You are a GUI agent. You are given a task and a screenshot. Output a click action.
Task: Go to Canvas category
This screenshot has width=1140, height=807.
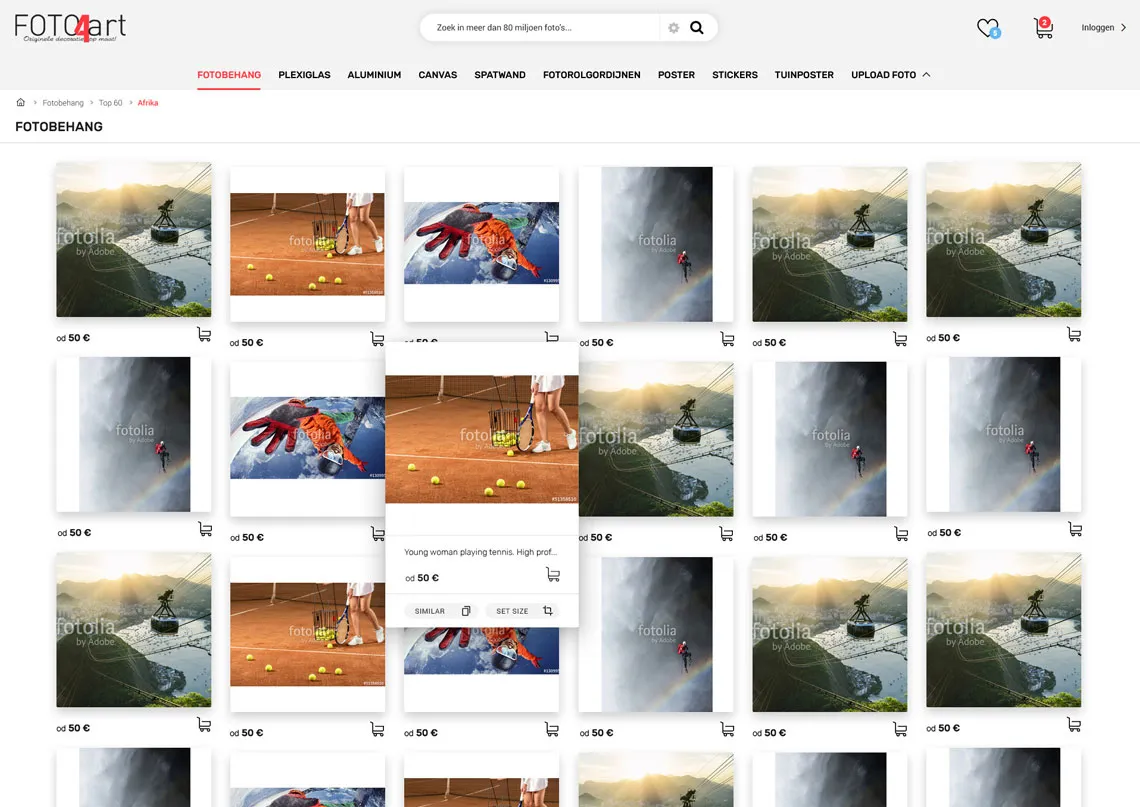437,75
